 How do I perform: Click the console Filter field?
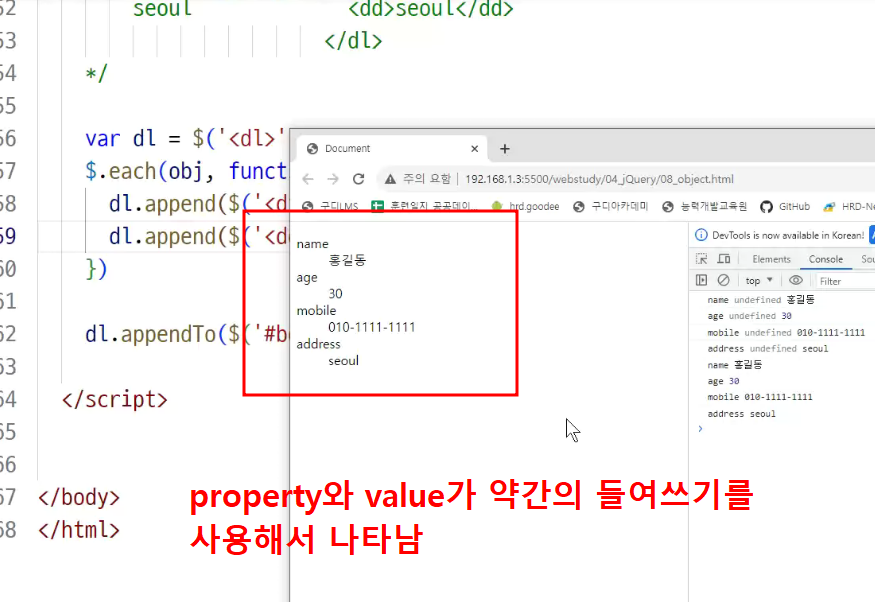[x=845, y=281]
